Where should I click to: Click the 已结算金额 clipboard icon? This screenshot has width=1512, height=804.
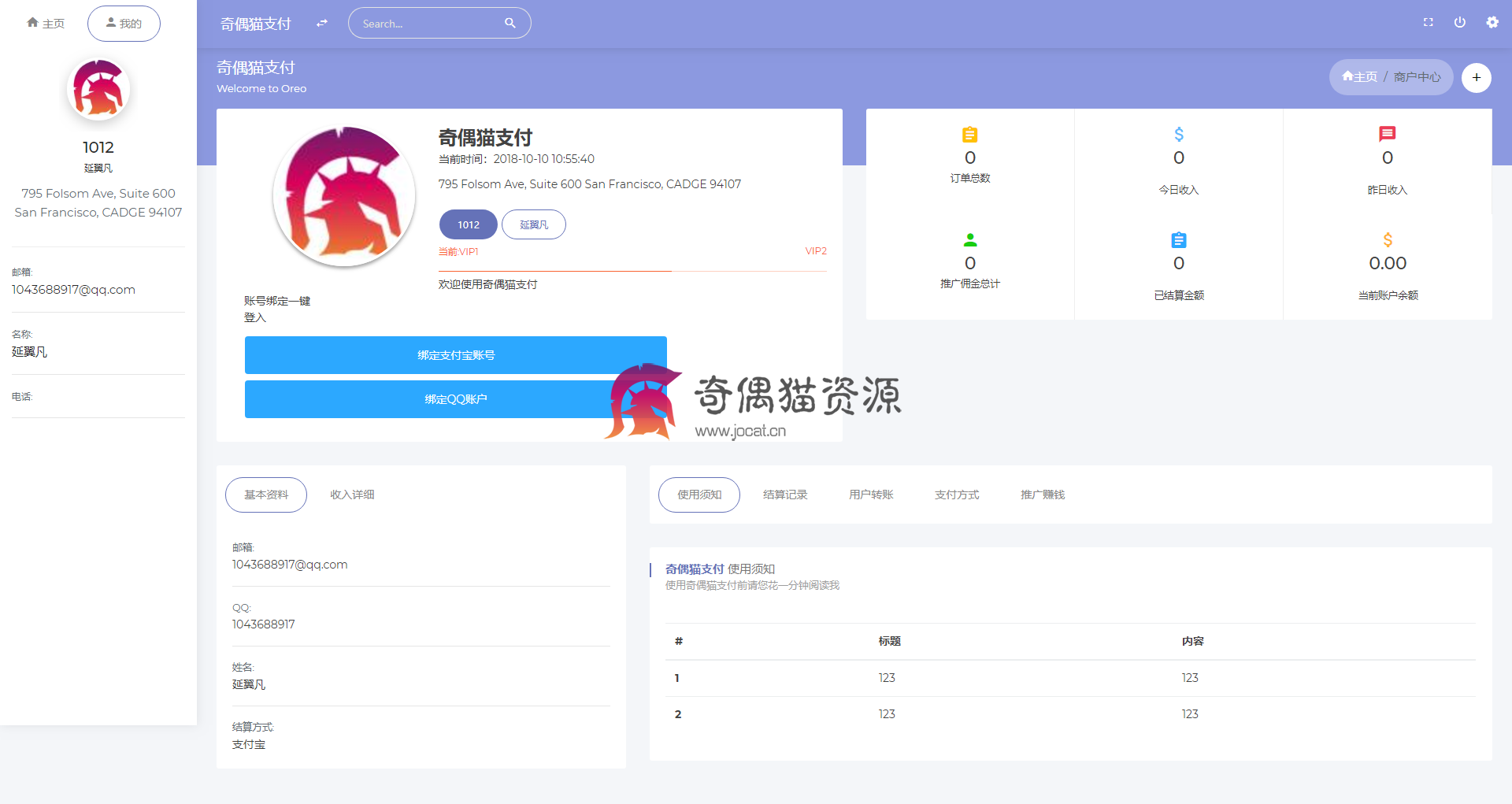1179,240
